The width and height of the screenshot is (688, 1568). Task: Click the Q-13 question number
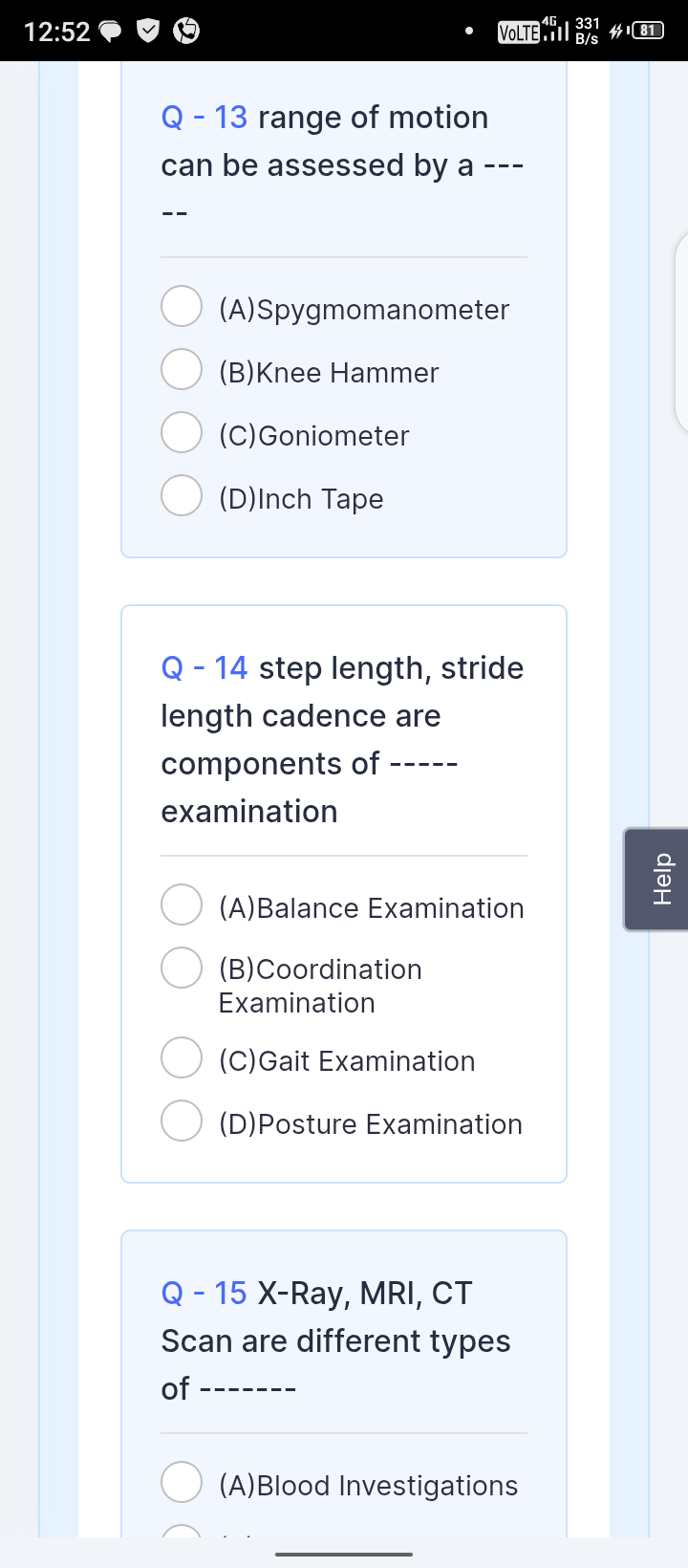pyautogui.click(x=204, y=118)
